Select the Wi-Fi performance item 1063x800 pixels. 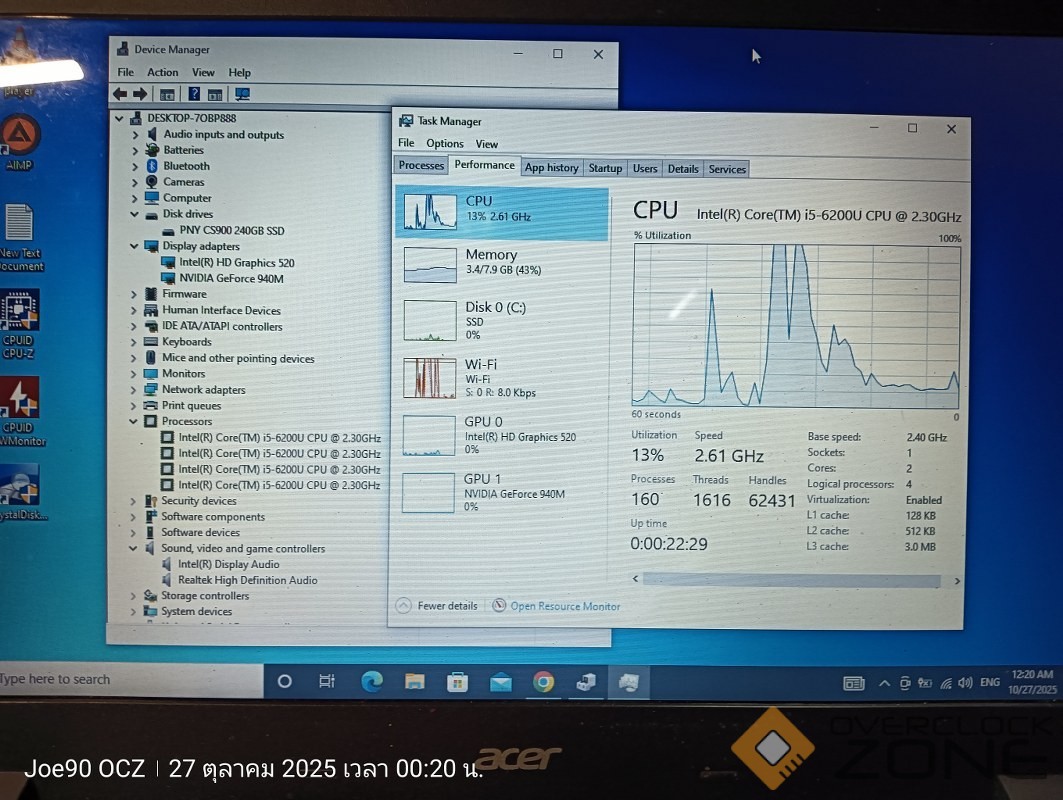coord(502,378)
